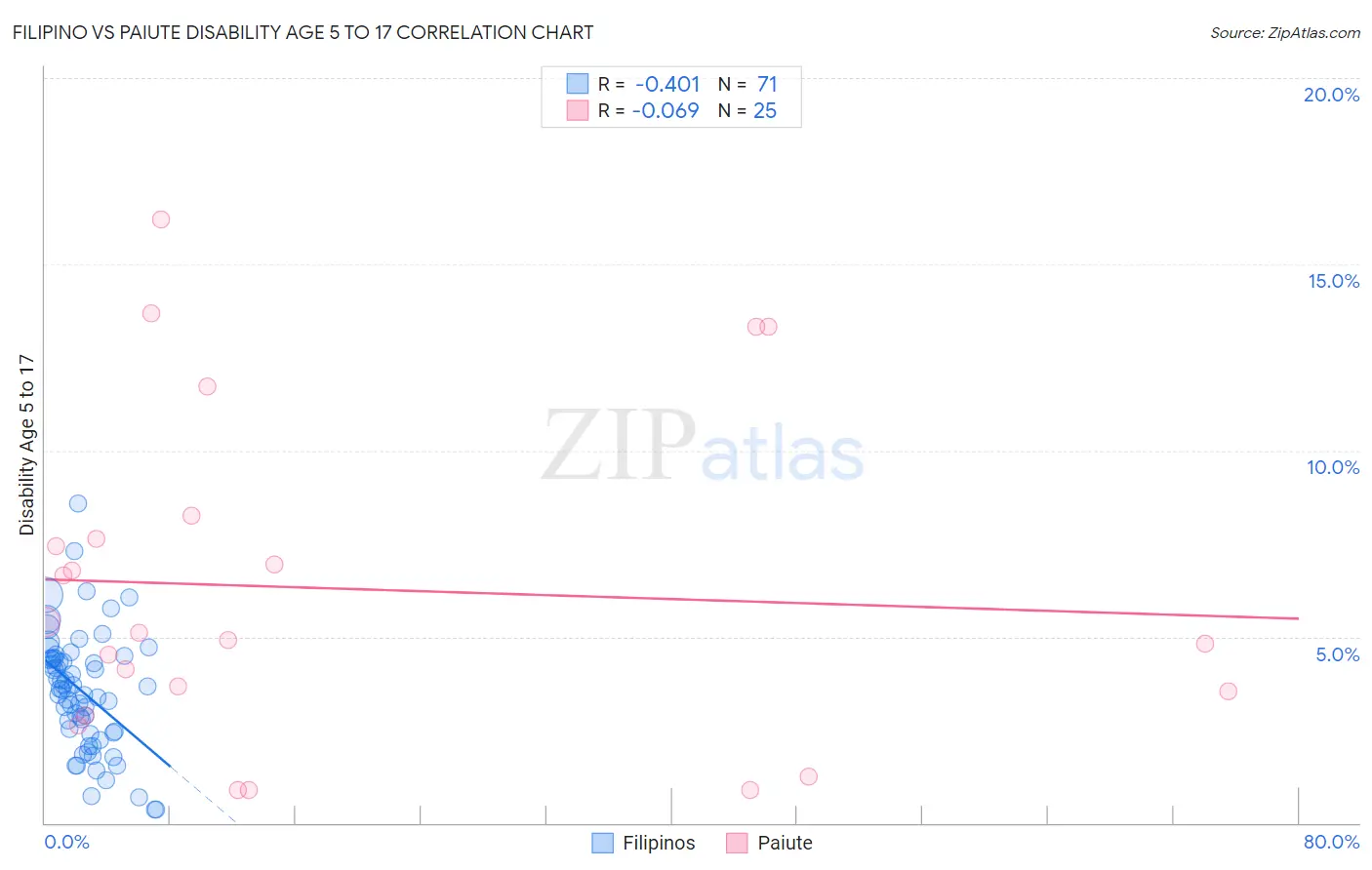The width and height of the screenshot is (1372, 870).
Task: Select the Filipinos legend label
Action: pos(659,843)
